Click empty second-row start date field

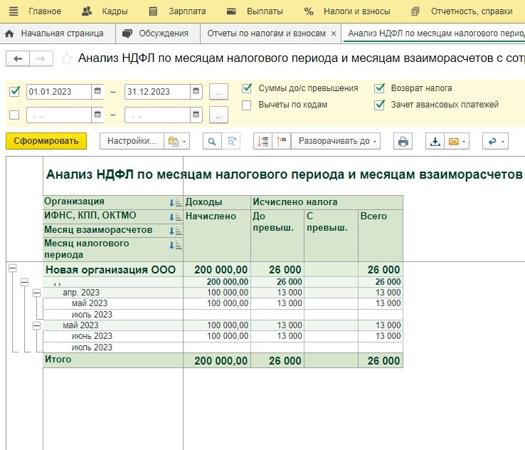coord(59,116)
